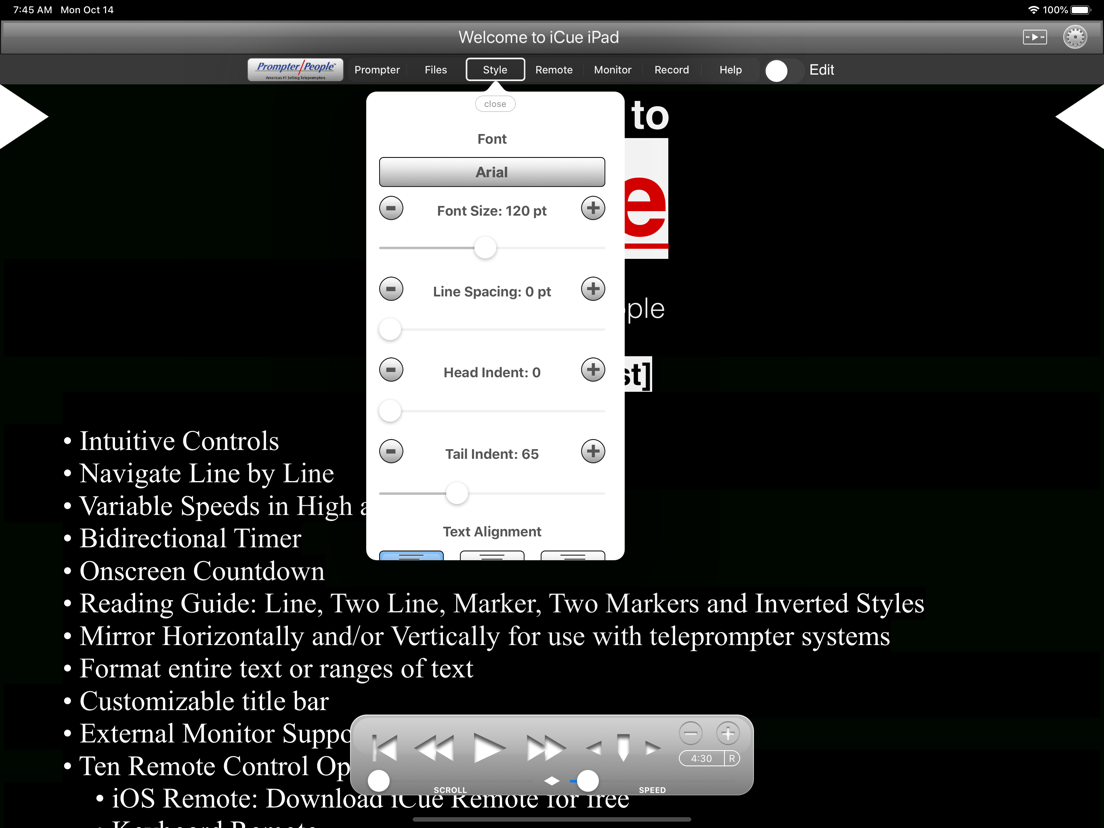Start playback with the play button
Viewport: 1104px width, 828px height.
[489, 748]
